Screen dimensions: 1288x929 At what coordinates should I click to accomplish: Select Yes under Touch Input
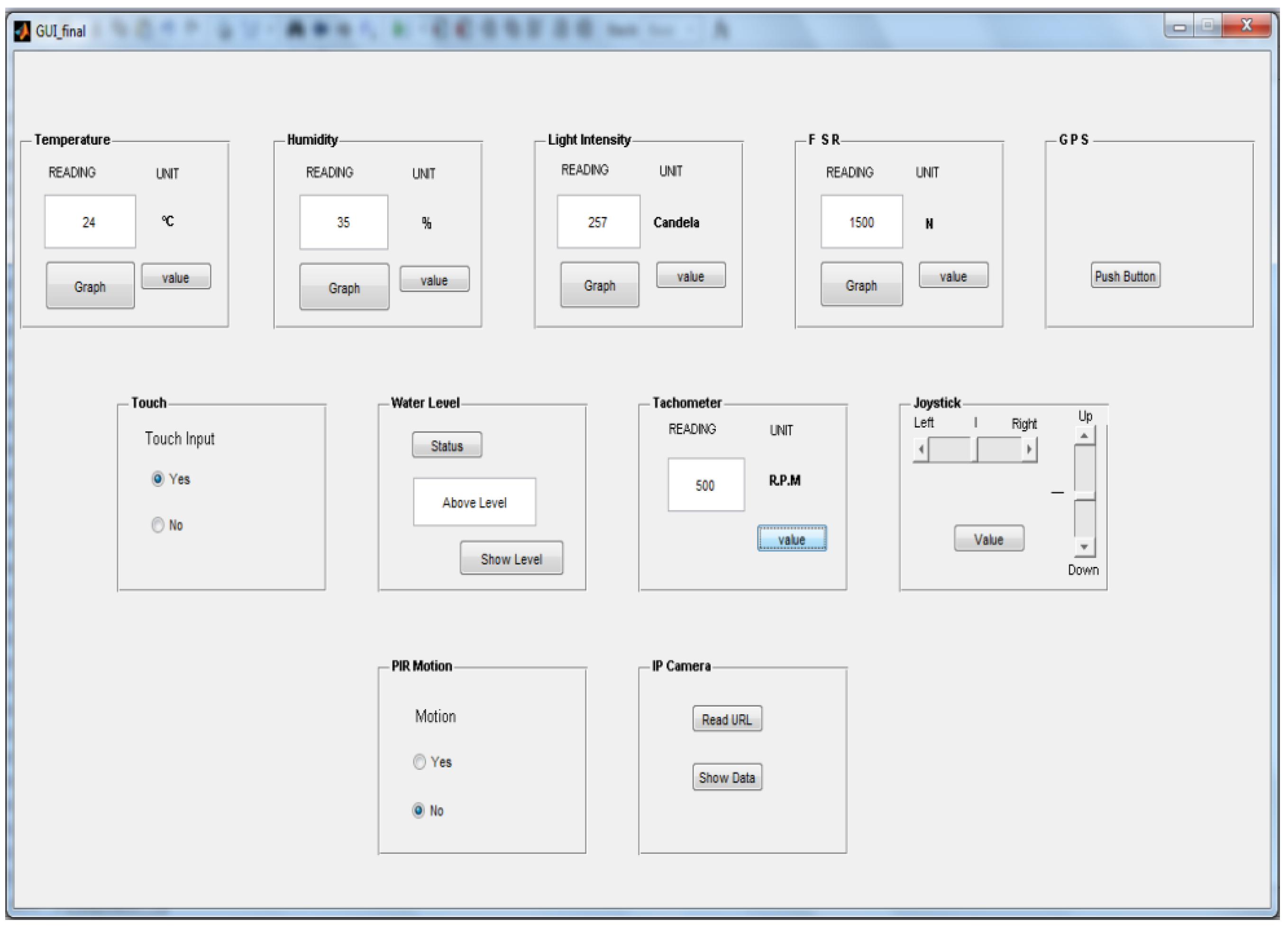pyautogui.click(x=158, y=479)
